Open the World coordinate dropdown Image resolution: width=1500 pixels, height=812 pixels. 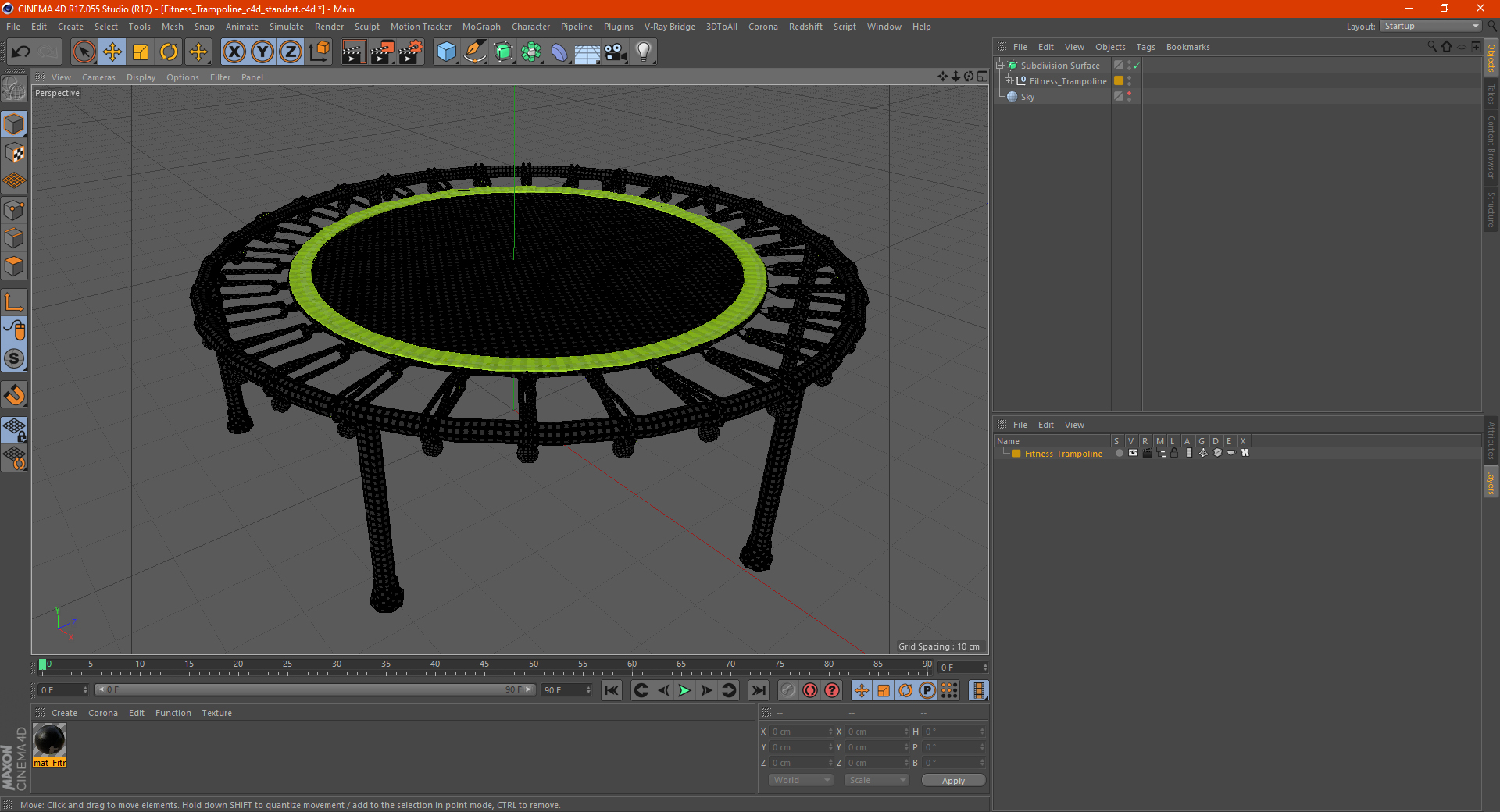coord(801,780)
